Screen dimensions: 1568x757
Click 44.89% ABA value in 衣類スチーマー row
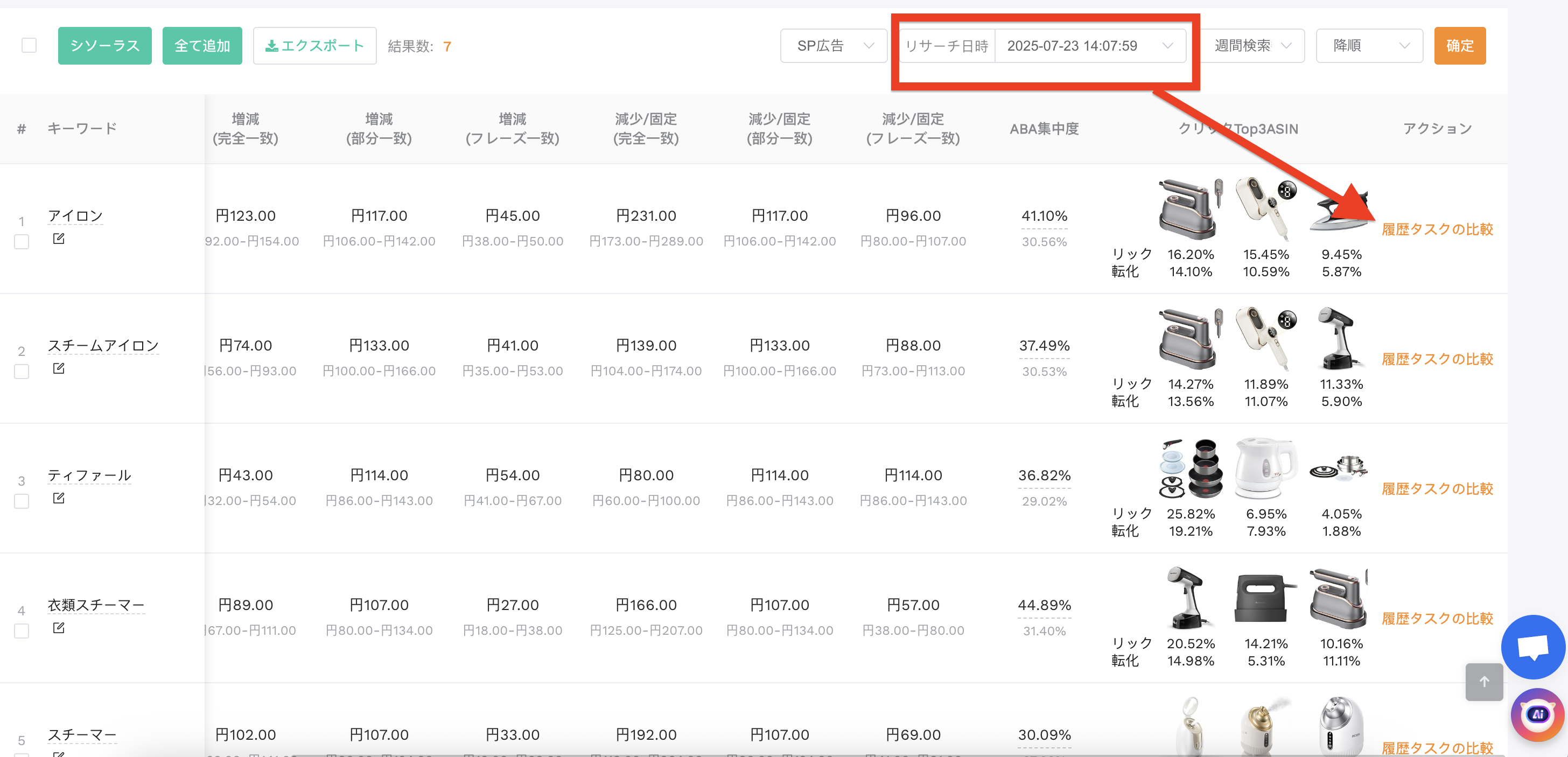[x=1044, y=605]
